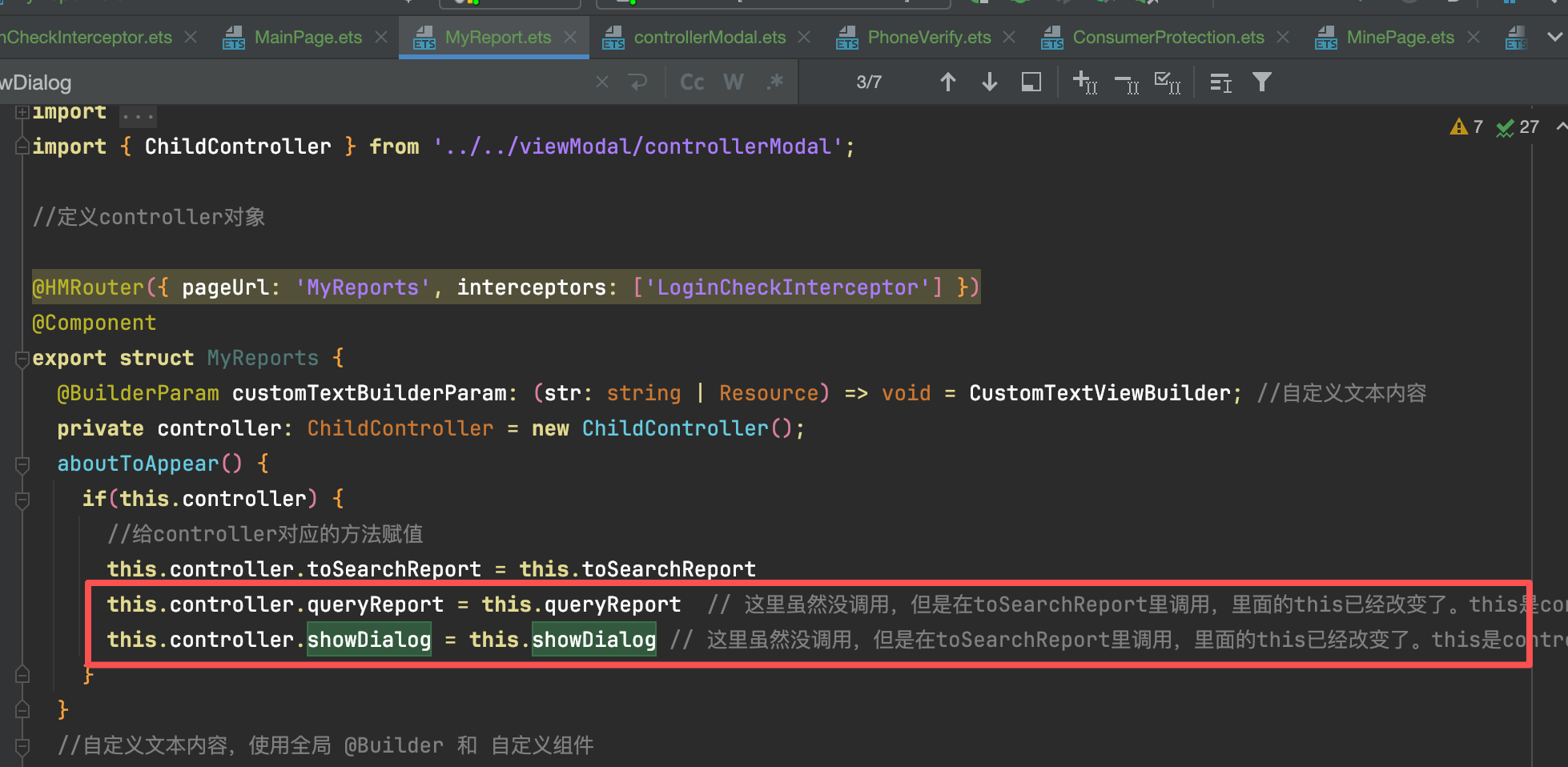Click the 7 warnings indicator
This screenshot has height=767, width=1568.
click(1467, 126)
